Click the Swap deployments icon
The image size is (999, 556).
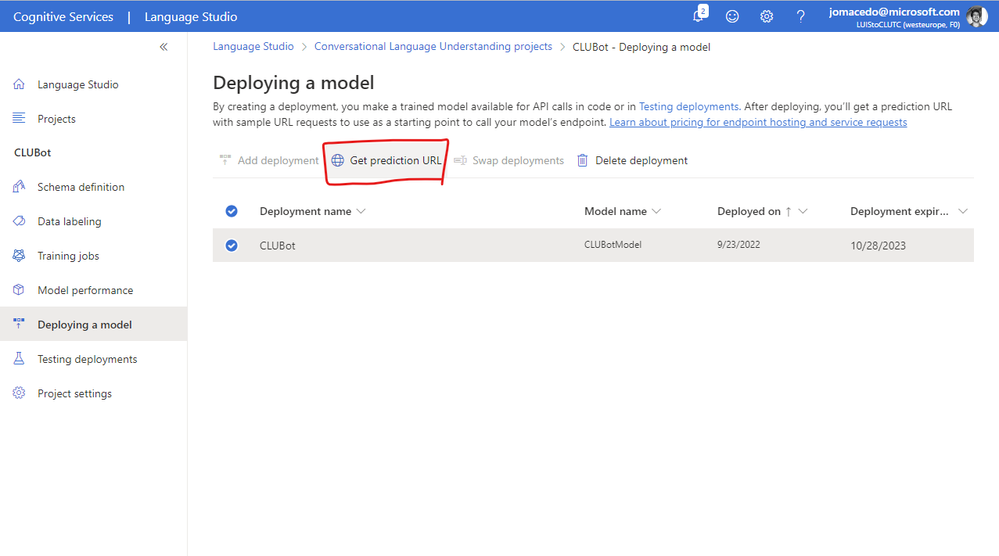tap(460, 160)
